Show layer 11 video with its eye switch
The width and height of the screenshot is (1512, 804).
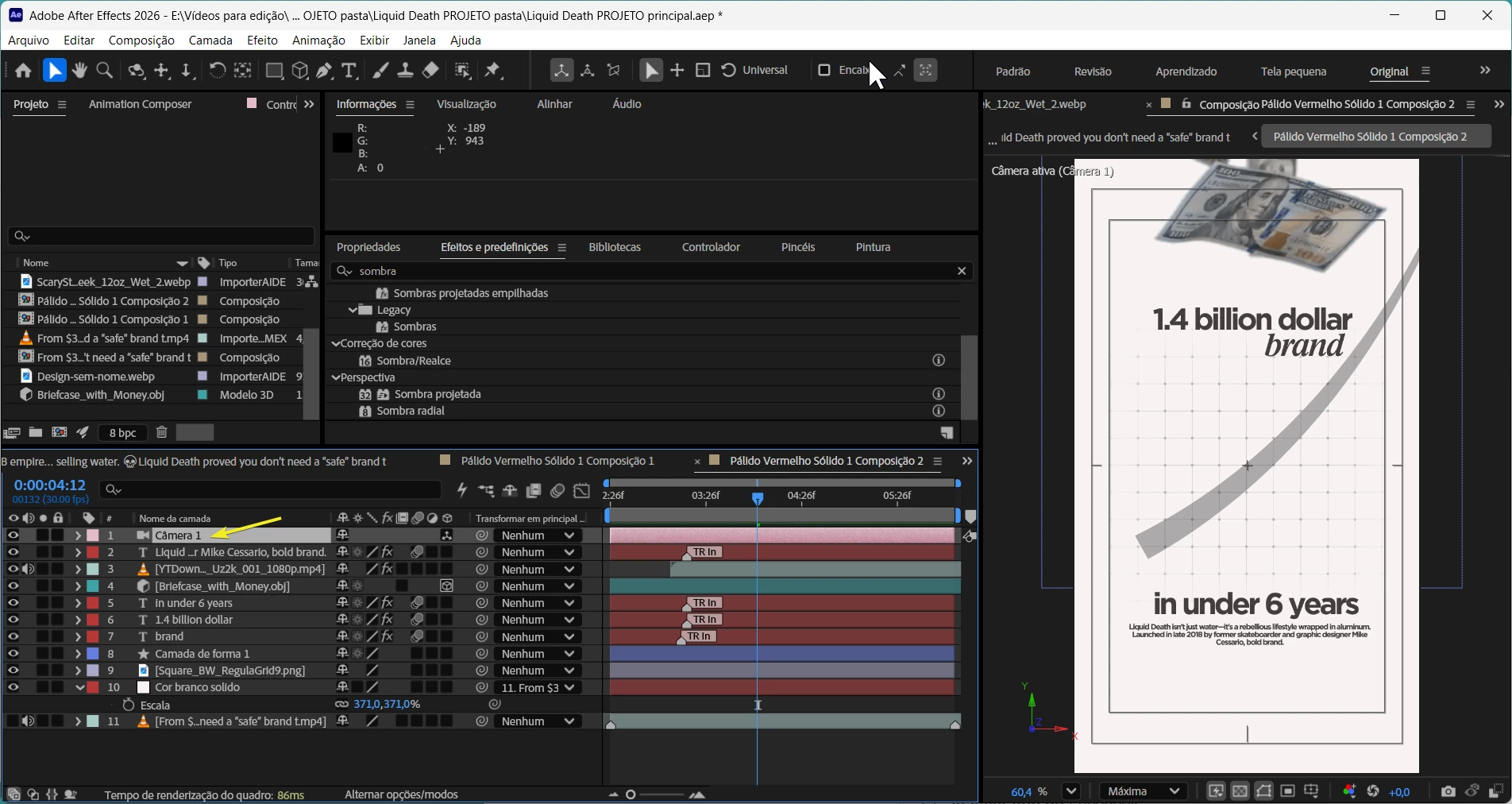pos(13,721)
